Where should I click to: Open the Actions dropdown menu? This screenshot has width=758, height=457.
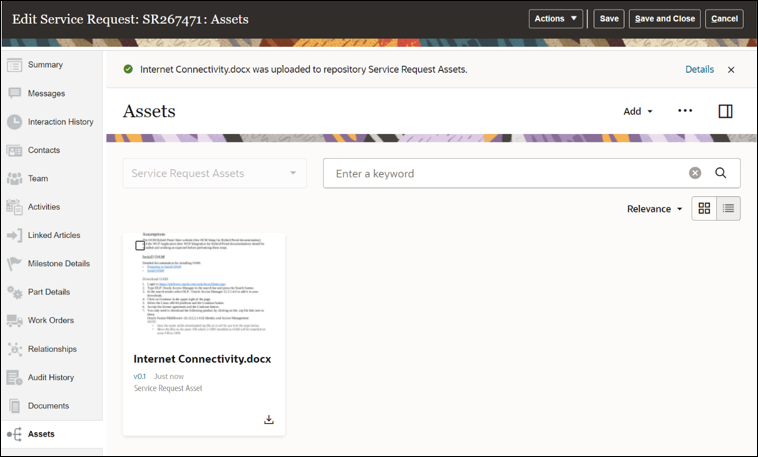click(x=555, y=19)
